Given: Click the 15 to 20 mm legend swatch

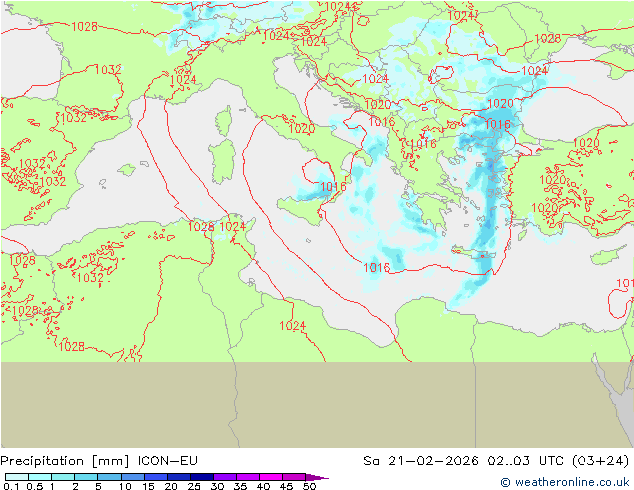Looking at the screenshot, I should (x=156, y=477).
